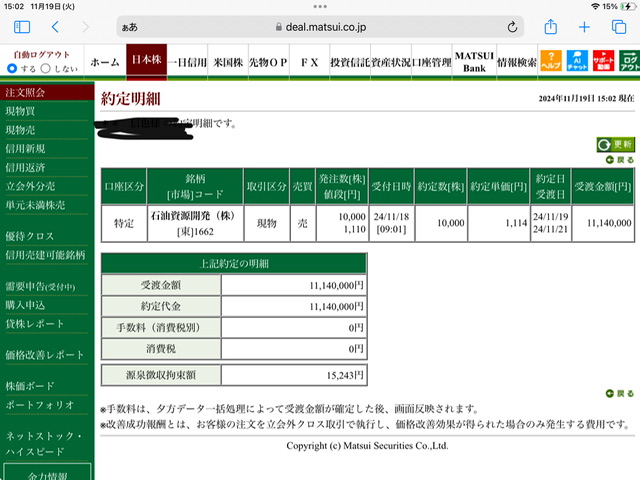Open the orange ヘルプ help icon
The width and height of the screenshot is (640, 480).
551,61
